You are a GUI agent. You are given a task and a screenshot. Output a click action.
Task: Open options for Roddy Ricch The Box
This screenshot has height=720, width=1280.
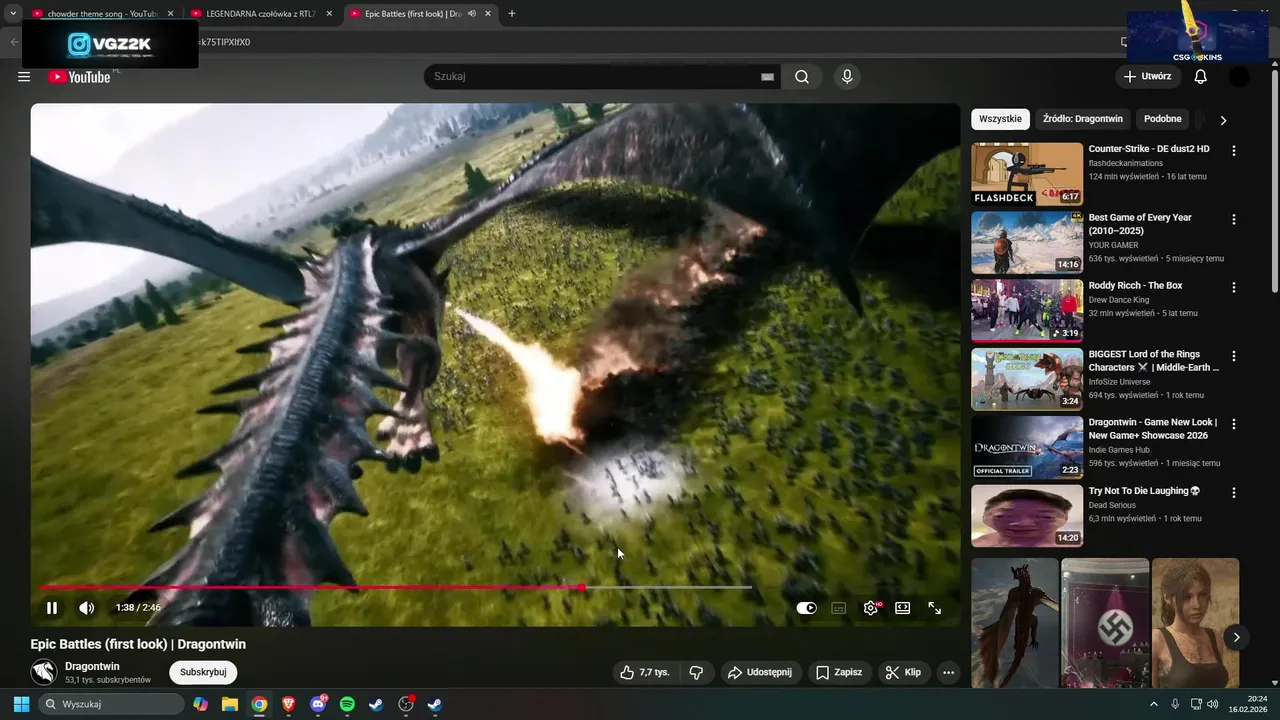click(1234, 287)
